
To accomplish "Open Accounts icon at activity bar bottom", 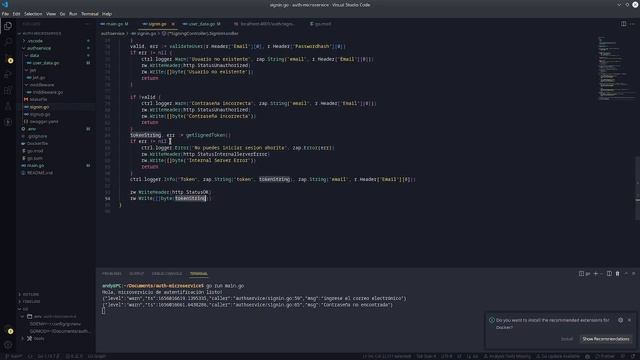I will pyautogui.click(x=8, y=330).
